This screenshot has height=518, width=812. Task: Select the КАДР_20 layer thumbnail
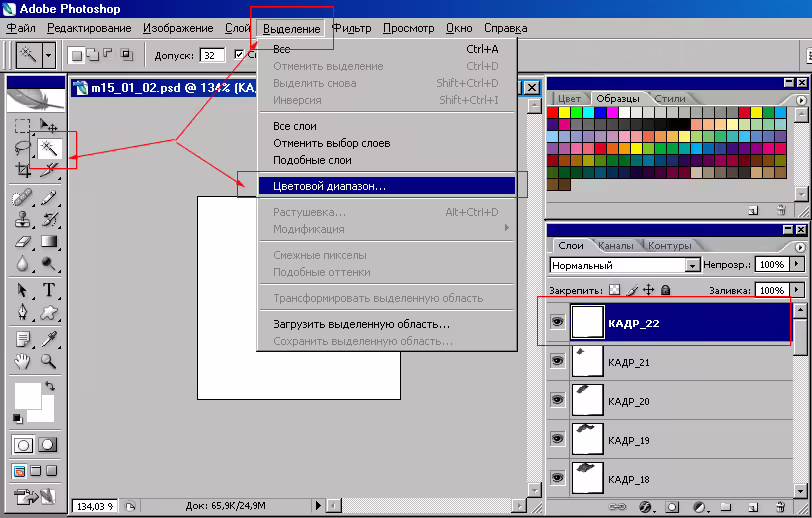pos(587,400)
